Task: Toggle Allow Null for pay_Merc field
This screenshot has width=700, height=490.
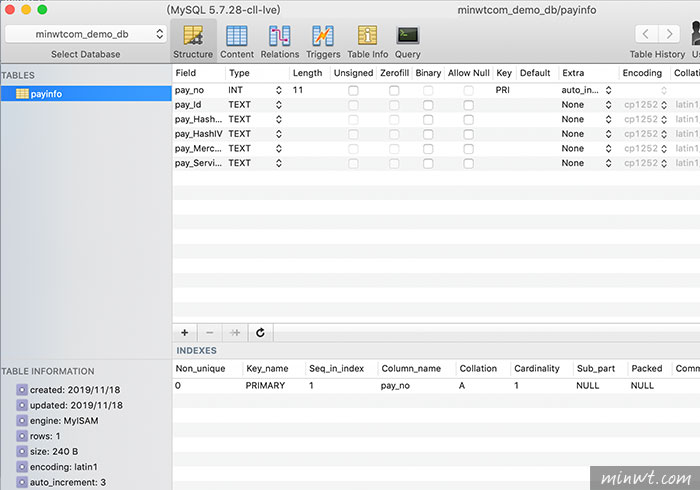Action: point(468,149)
